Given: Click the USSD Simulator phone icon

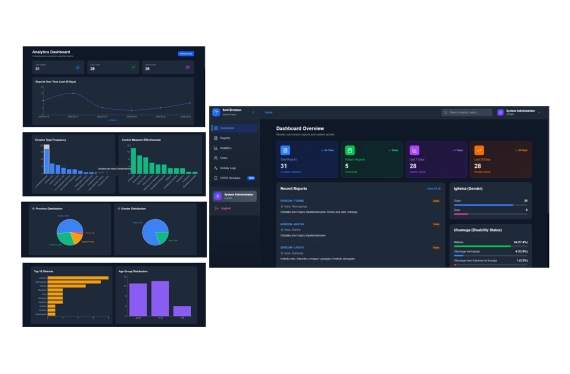Looking at the screenshot, I should coord(216,178).
